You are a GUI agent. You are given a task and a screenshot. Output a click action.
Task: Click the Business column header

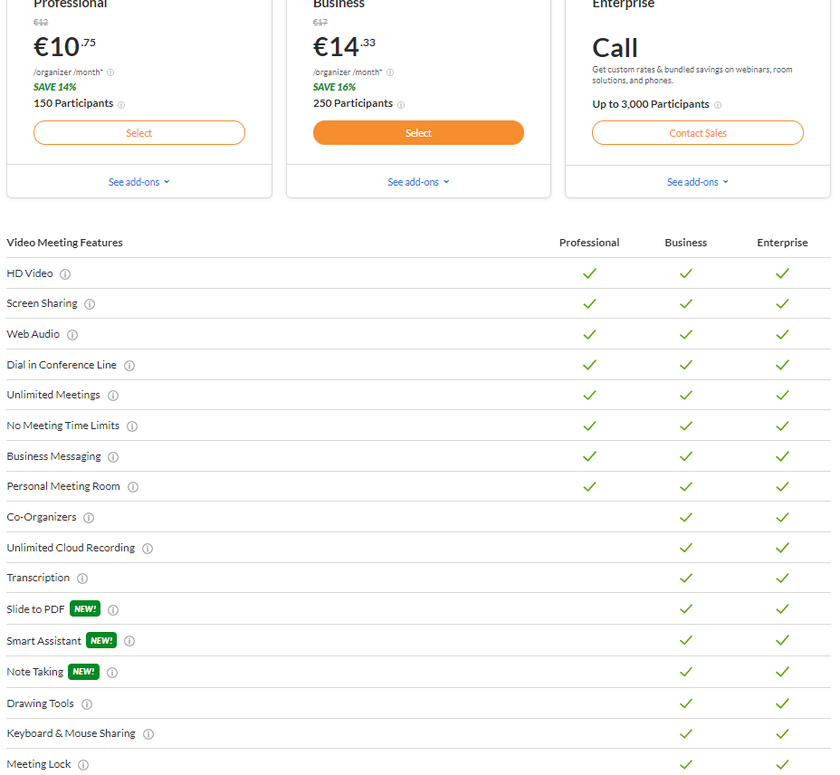(x=685, y=243)
